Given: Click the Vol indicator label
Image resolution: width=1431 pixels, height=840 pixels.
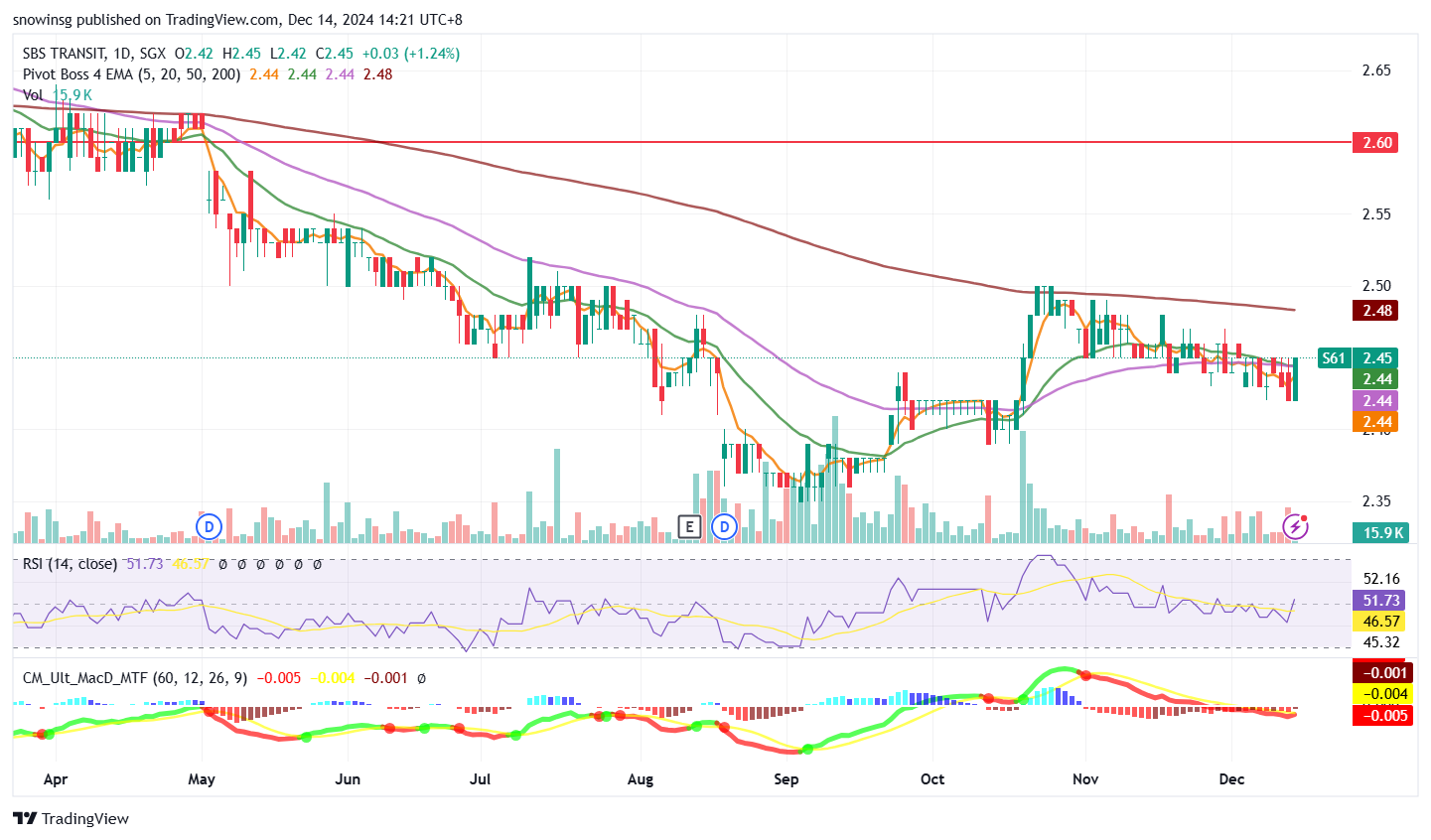Looking at the screenshot, I should coord(33,95).
